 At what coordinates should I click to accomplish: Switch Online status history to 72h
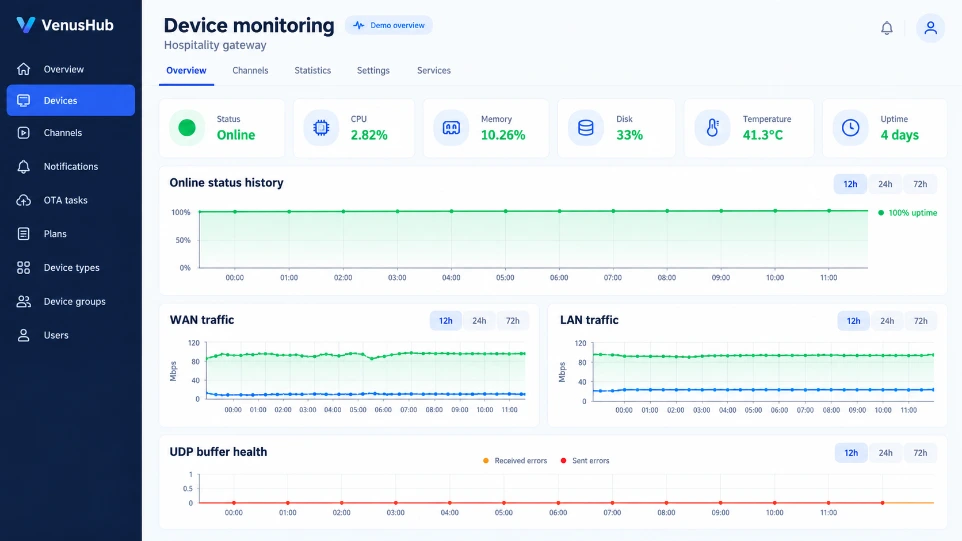tap(920, 184)
